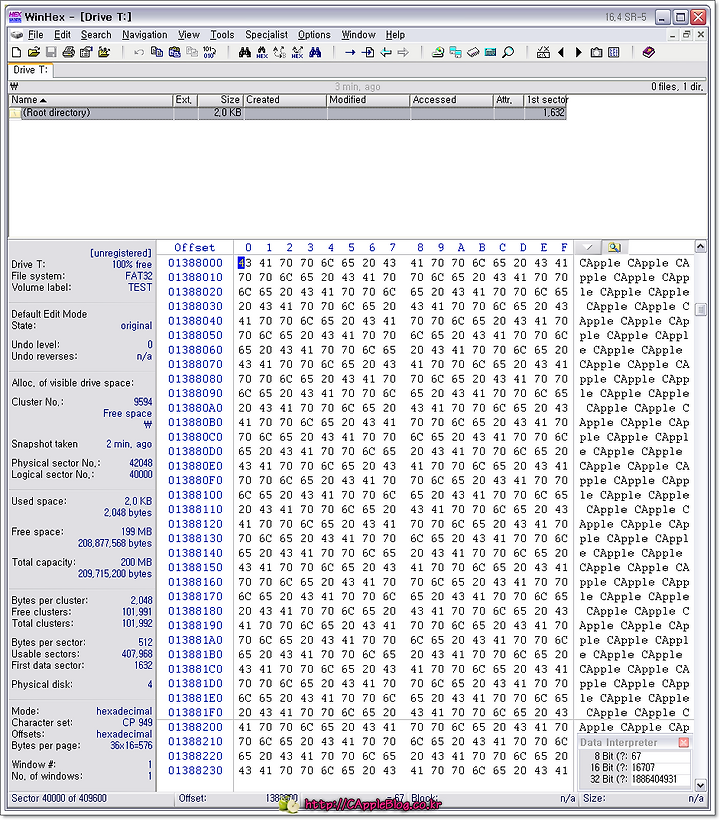720x820 pixels.
Task: Open the Tools menu
Action: [222, 35]
